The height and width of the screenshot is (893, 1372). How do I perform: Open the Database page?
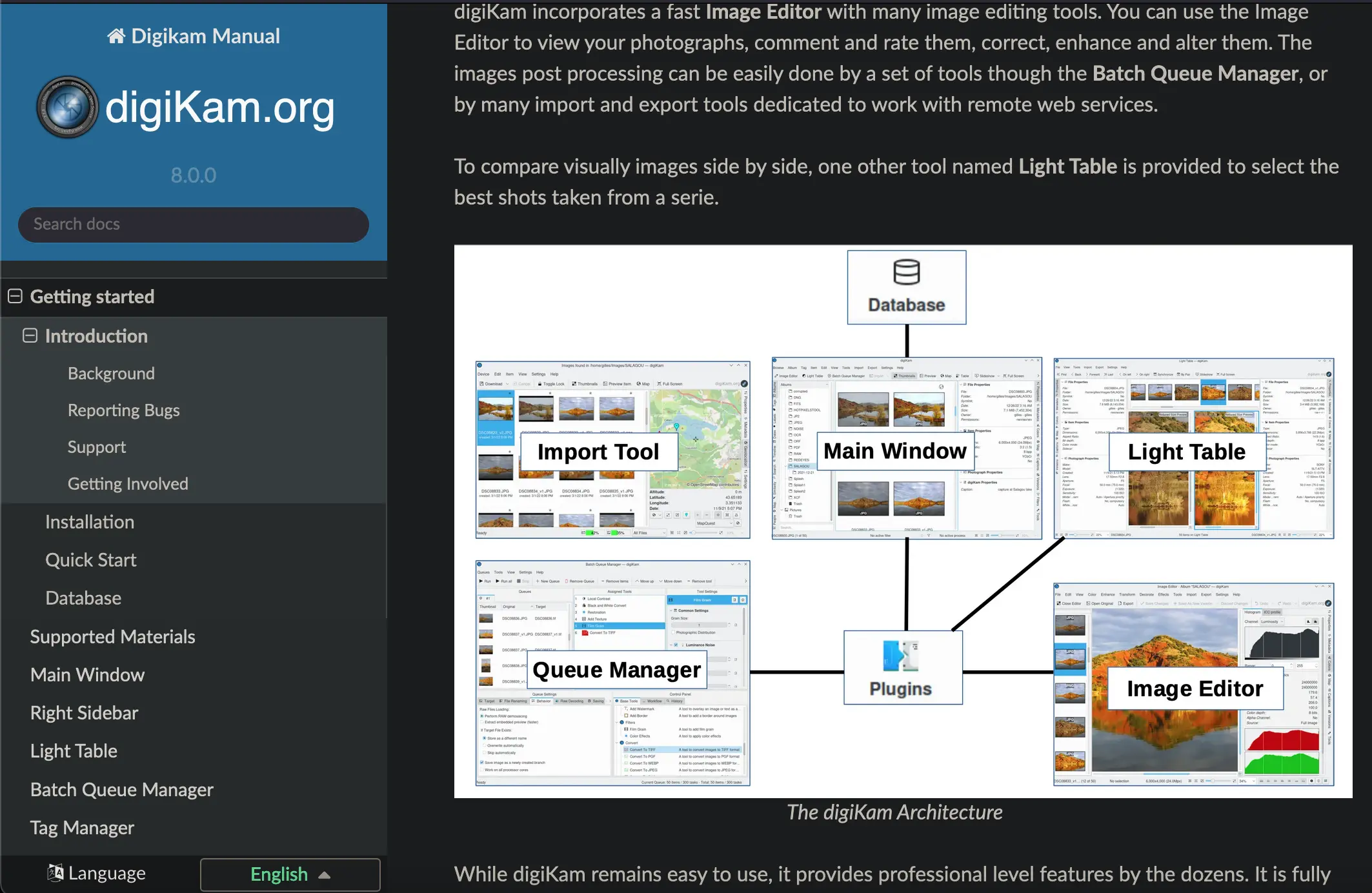click(83, 597)
